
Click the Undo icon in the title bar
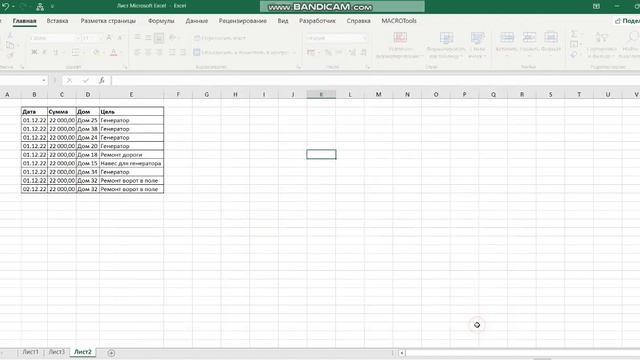click(5, 7)
